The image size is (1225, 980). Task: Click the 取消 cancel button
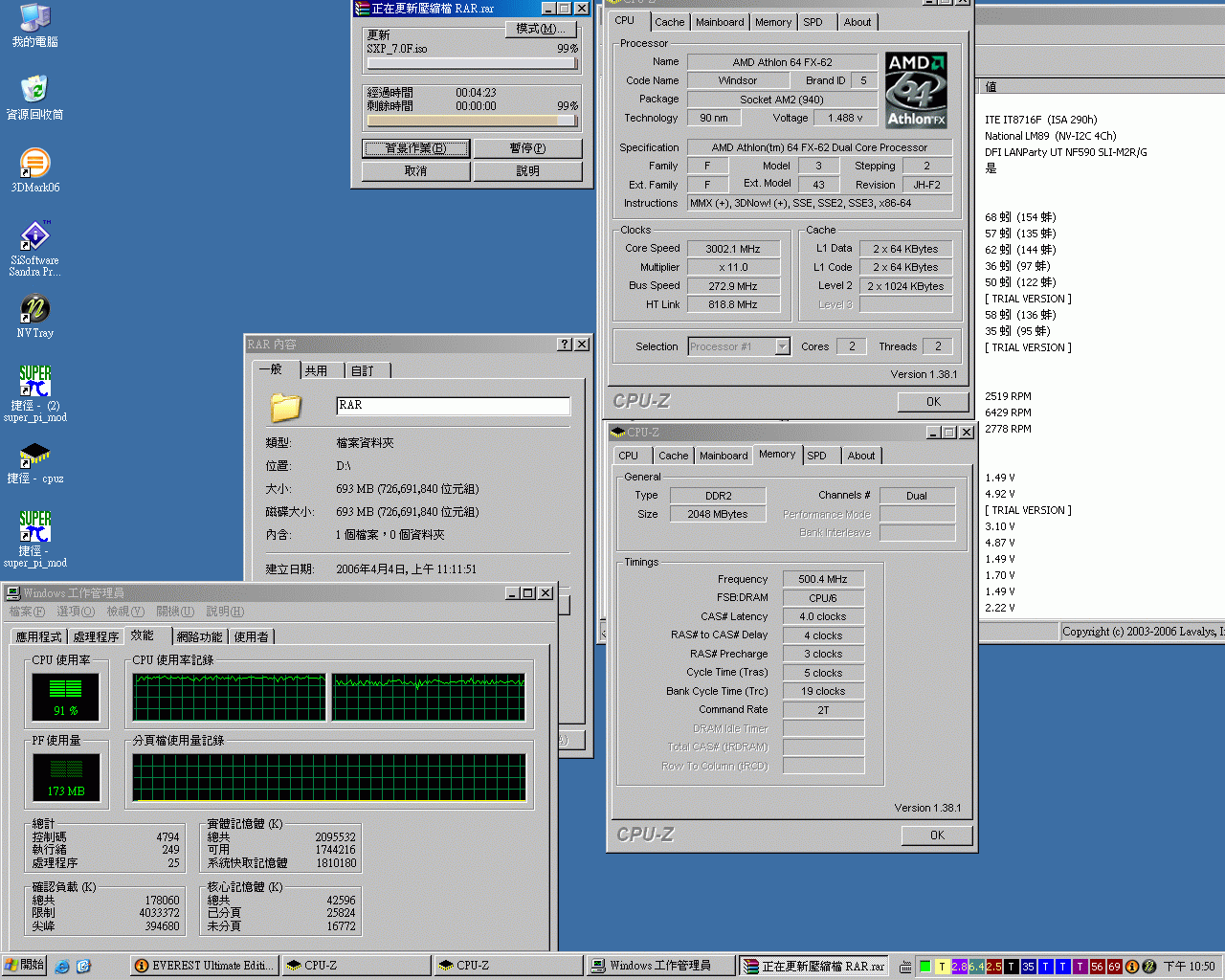pyautogui.click(x=415, y=171)
